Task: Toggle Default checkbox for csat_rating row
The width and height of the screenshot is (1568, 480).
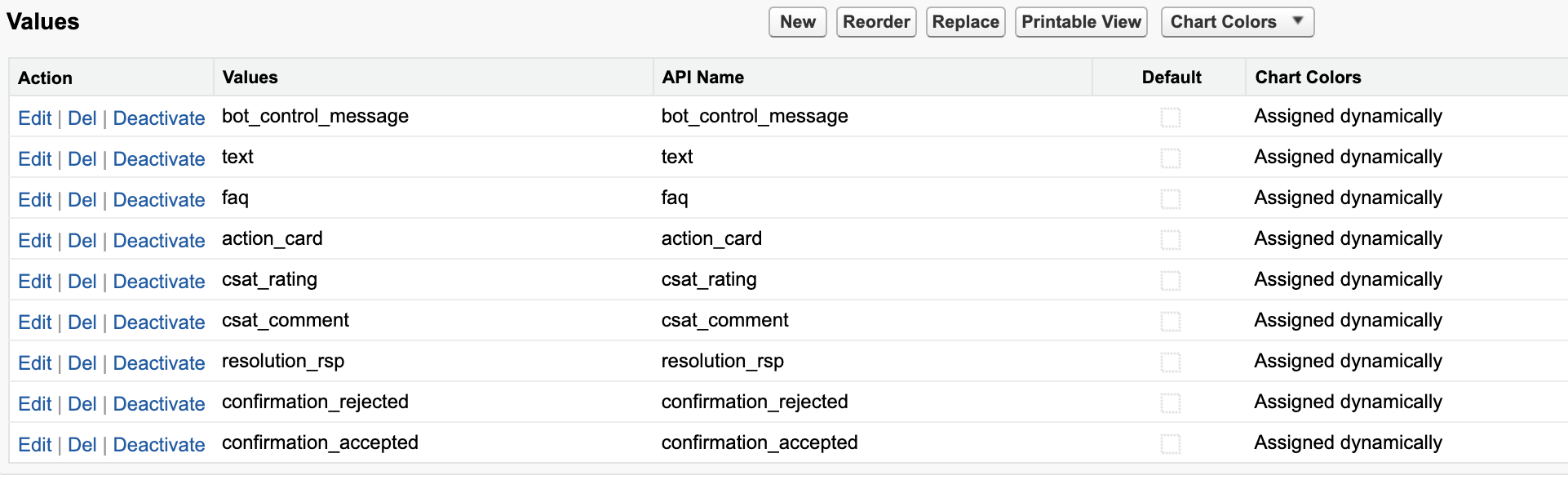Action: pyautogui.click(x=1171, y=281)
